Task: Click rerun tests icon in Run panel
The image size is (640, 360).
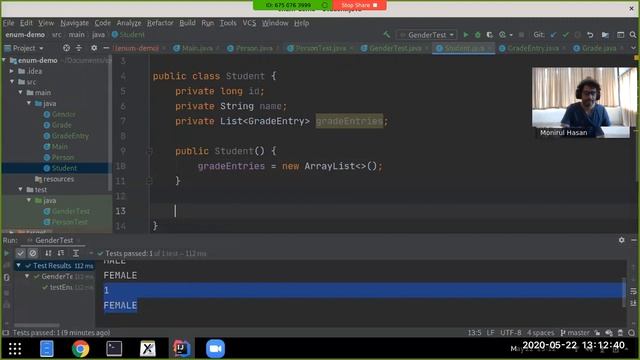Action: coord(7,253)
